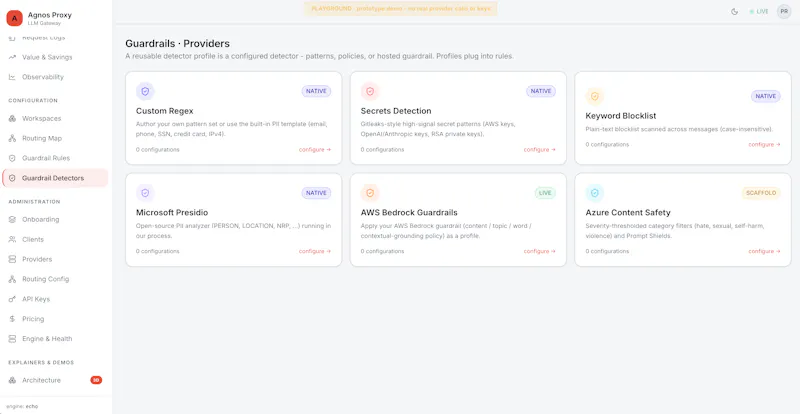Click the Secrets Detection shield icon

click(370, 91)
